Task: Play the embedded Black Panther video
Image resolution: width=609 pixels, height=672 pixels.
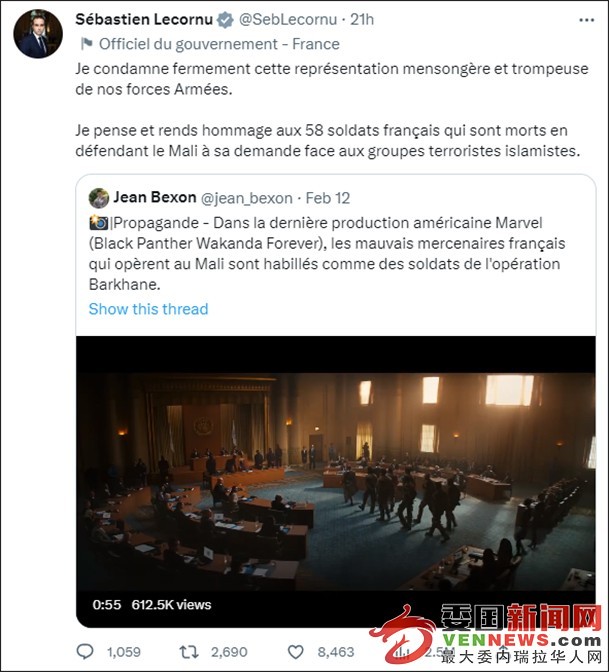Action: pos(336,481)
